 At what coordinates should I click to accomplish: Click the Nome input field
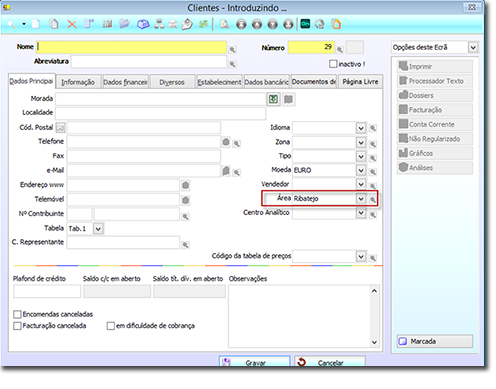(132, 47)
